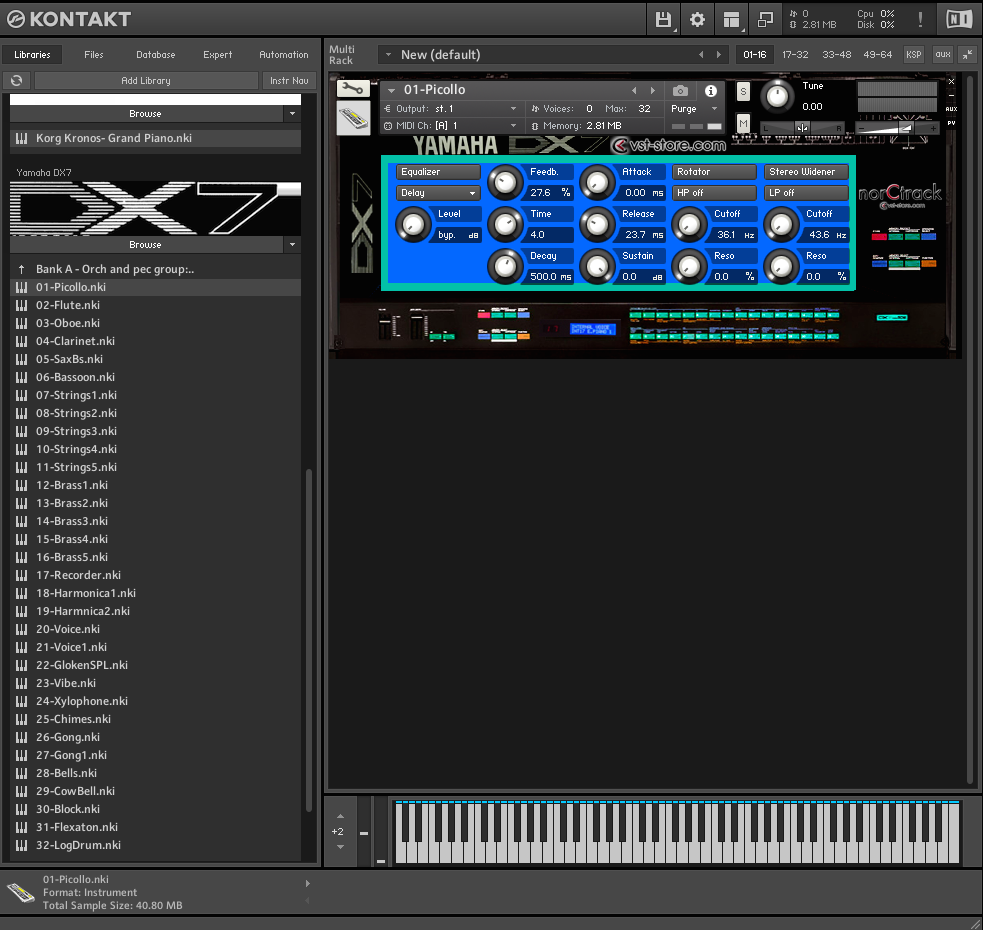
Task: Toggle the Rotator effect button
Action: (713, 172)
